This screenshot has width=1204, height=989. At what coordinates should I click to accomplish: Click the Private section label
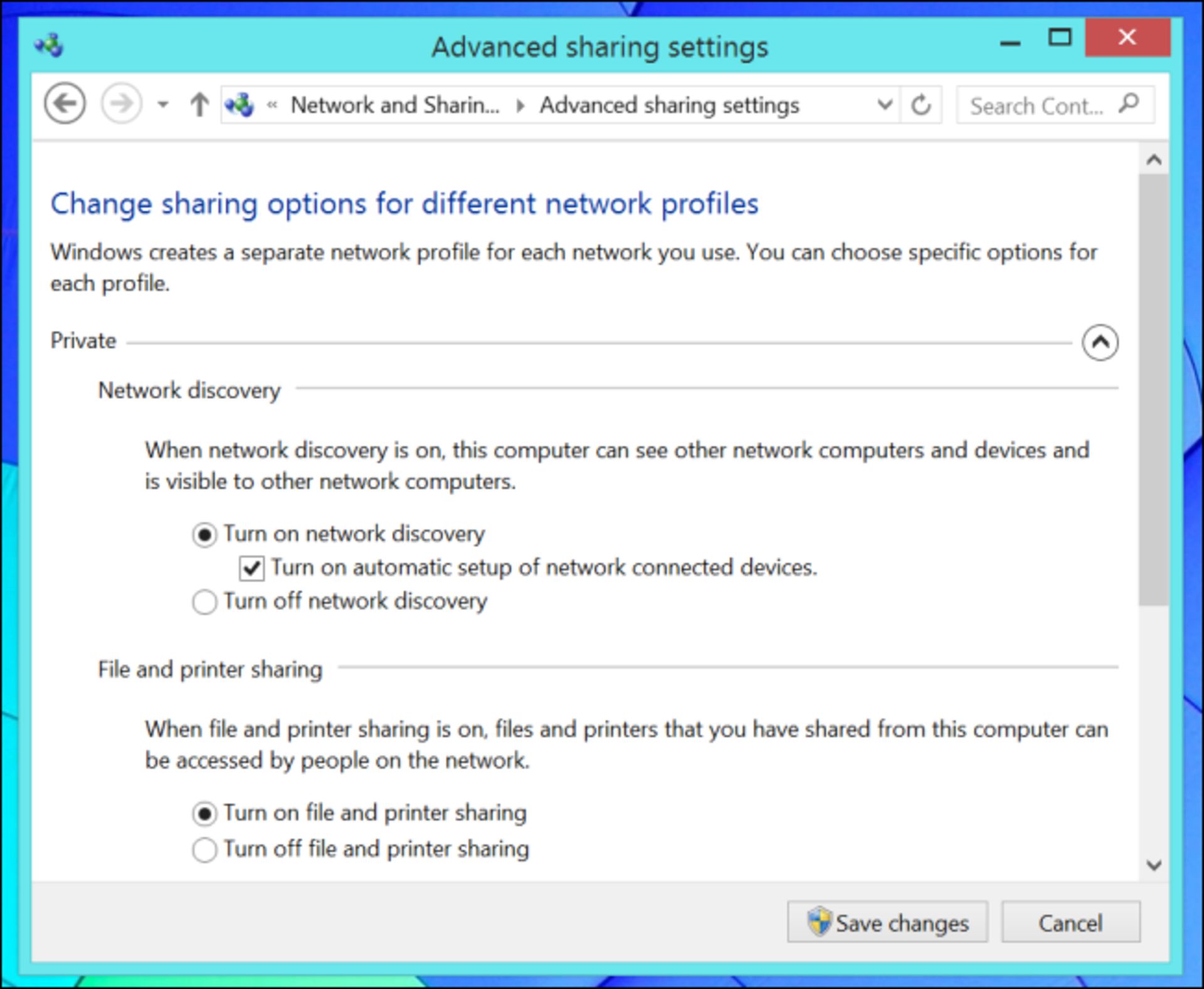[x=83, y=341]
